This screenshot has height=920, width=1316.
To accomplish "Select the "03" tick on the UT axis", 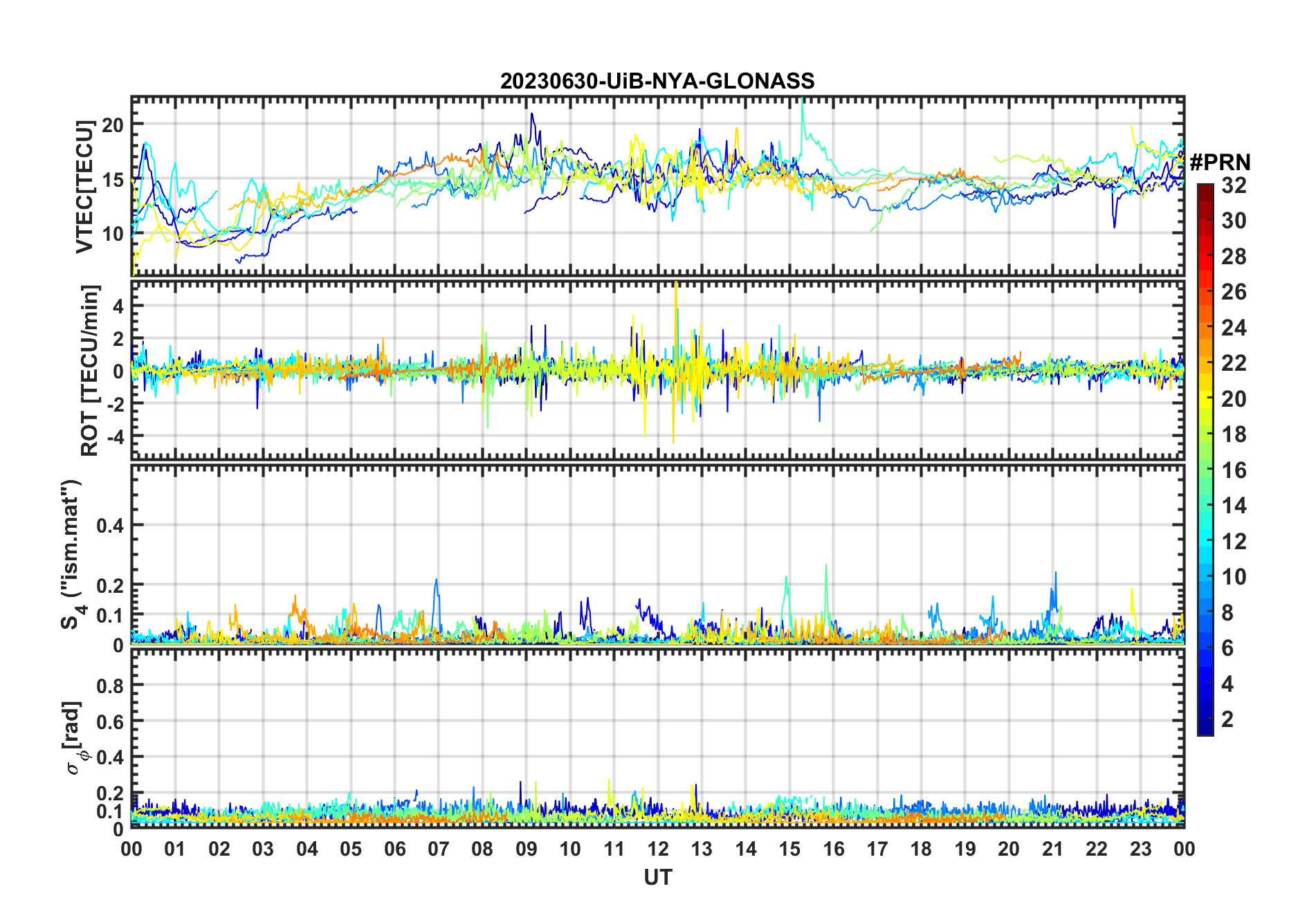I will [263, 849].
